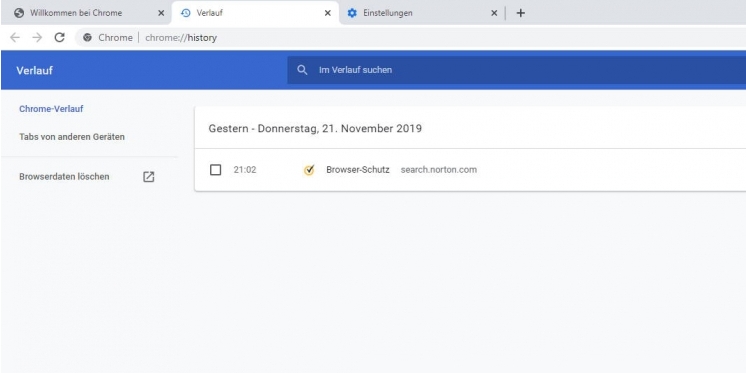Click the Chrome site info icon in address bar
This screenshot has width=746, height=373.
[x=87, y=38]
